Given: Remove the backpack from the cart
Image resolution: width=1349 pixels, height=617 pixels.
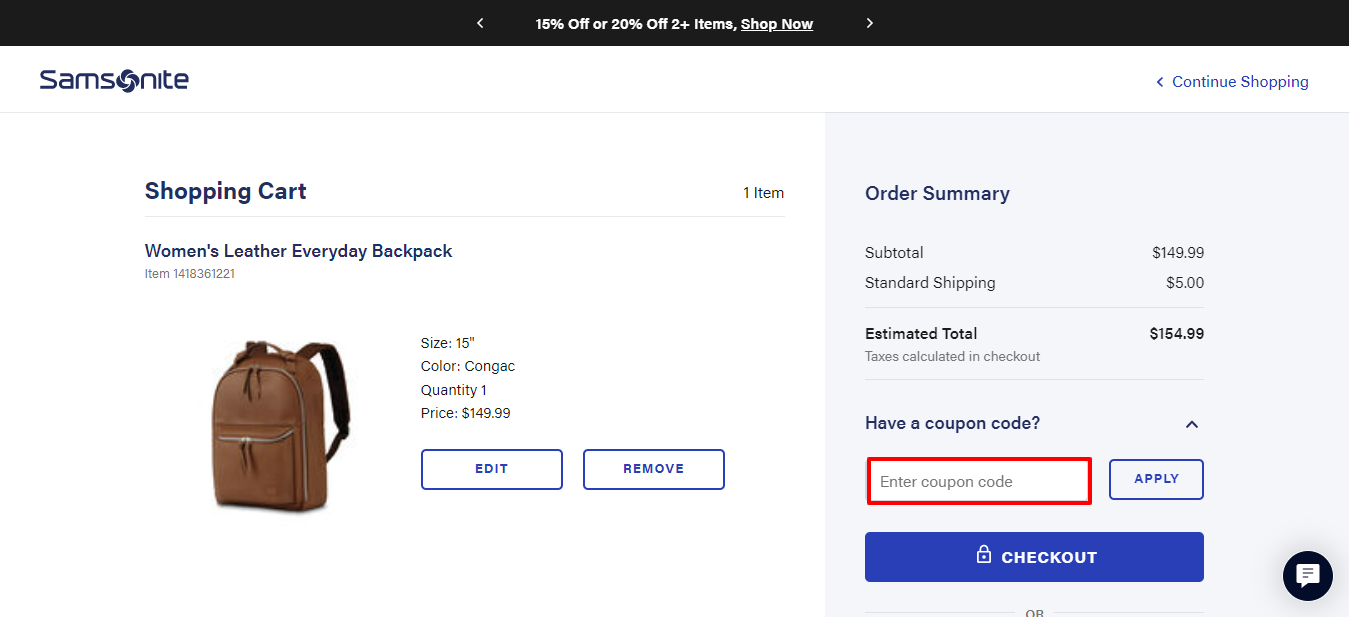Looking at the screenshot, I should click(x=654, y=469).
